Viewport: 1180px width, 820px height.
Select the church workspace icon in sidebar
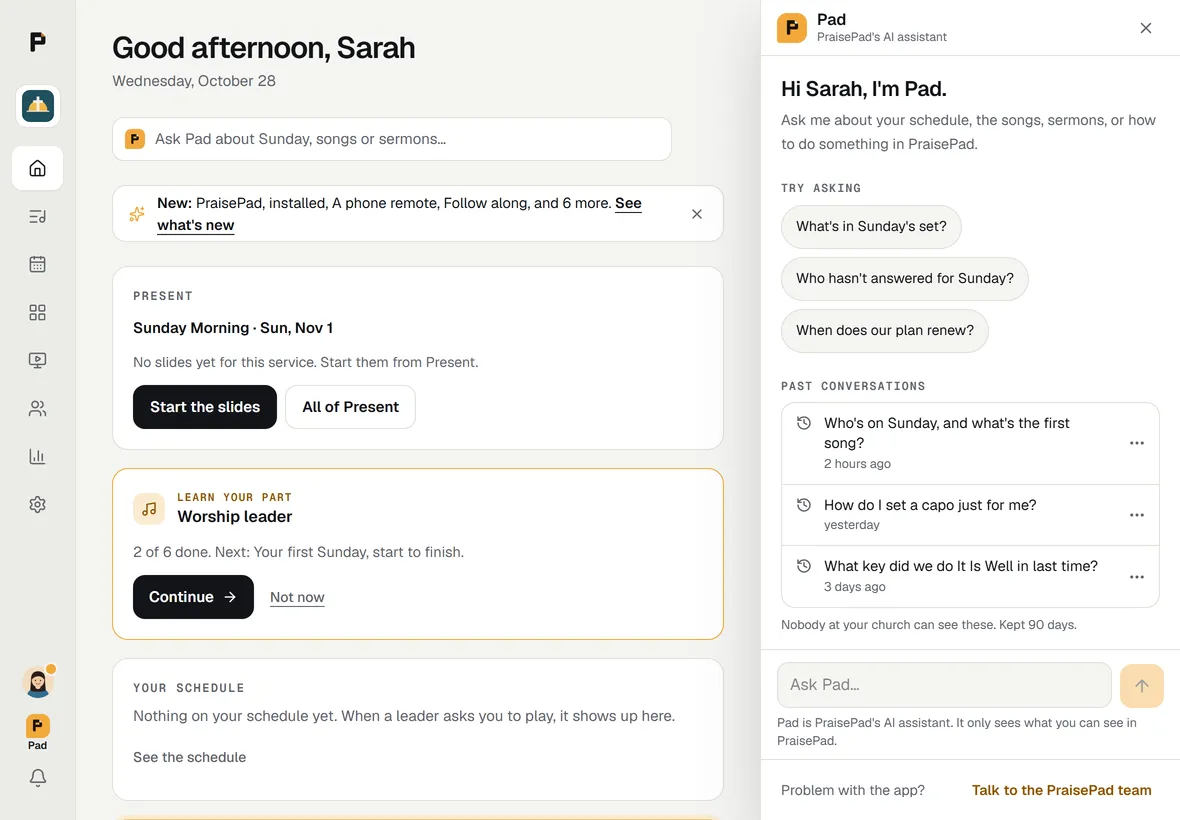tap(38, 106)
